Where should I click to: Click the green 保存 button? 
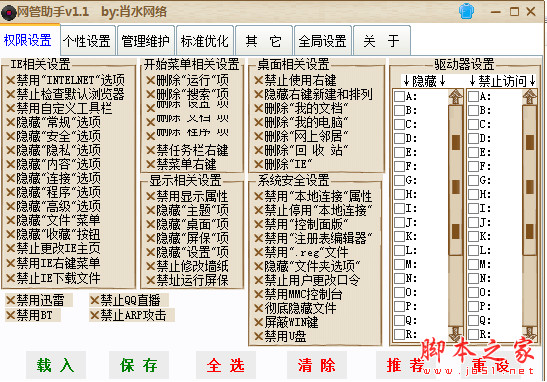pos(138,365)
